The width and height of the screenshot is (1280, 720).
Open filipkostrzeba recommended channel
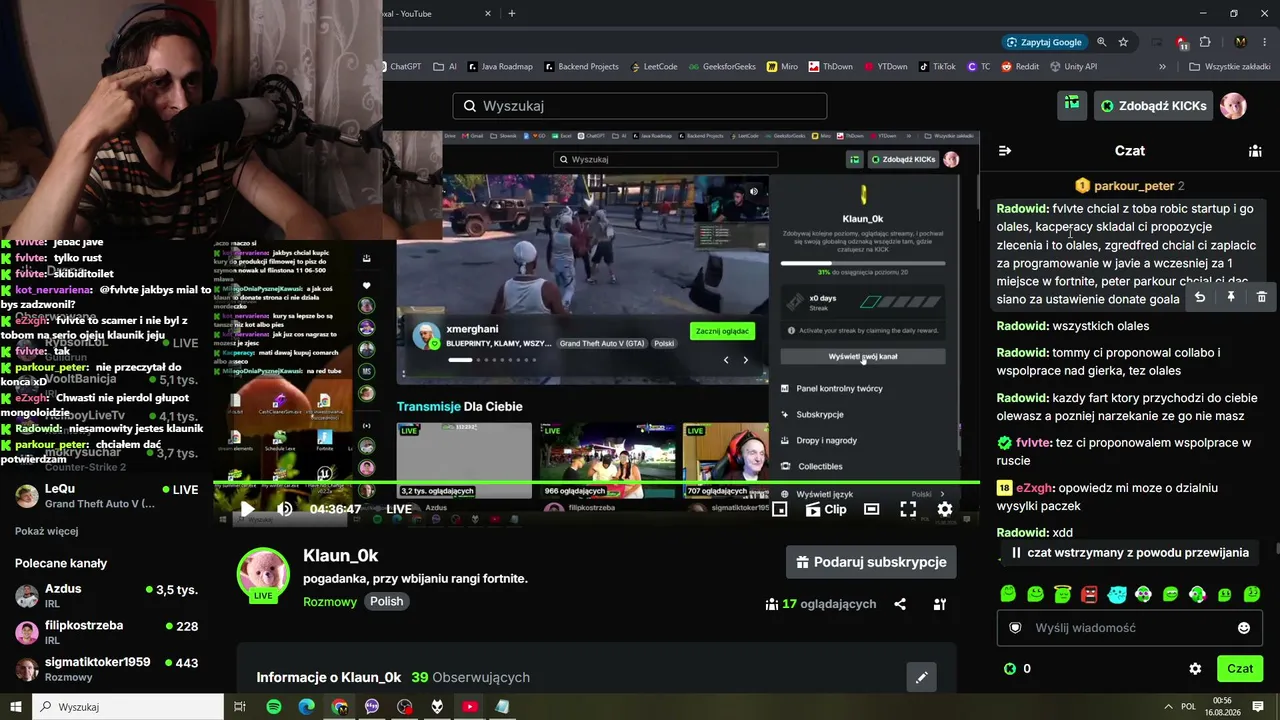[x=107, y=632]
